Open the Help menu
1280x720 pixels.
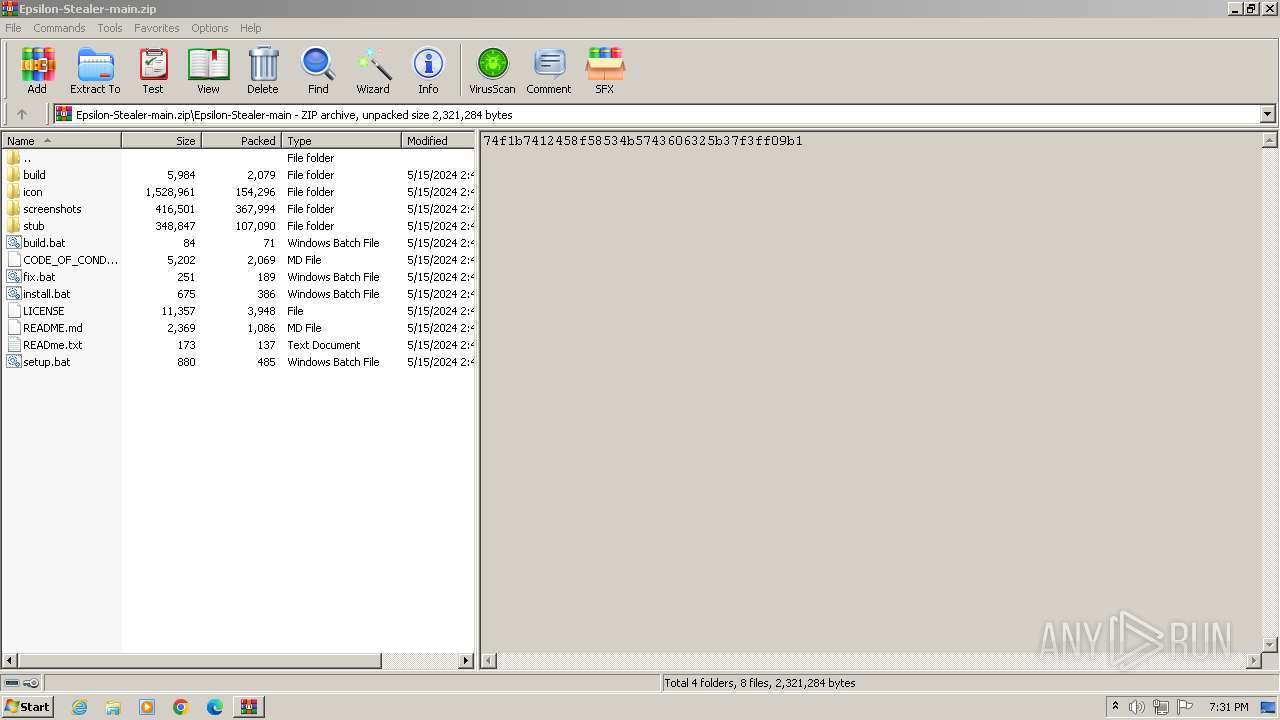point(251,28)
